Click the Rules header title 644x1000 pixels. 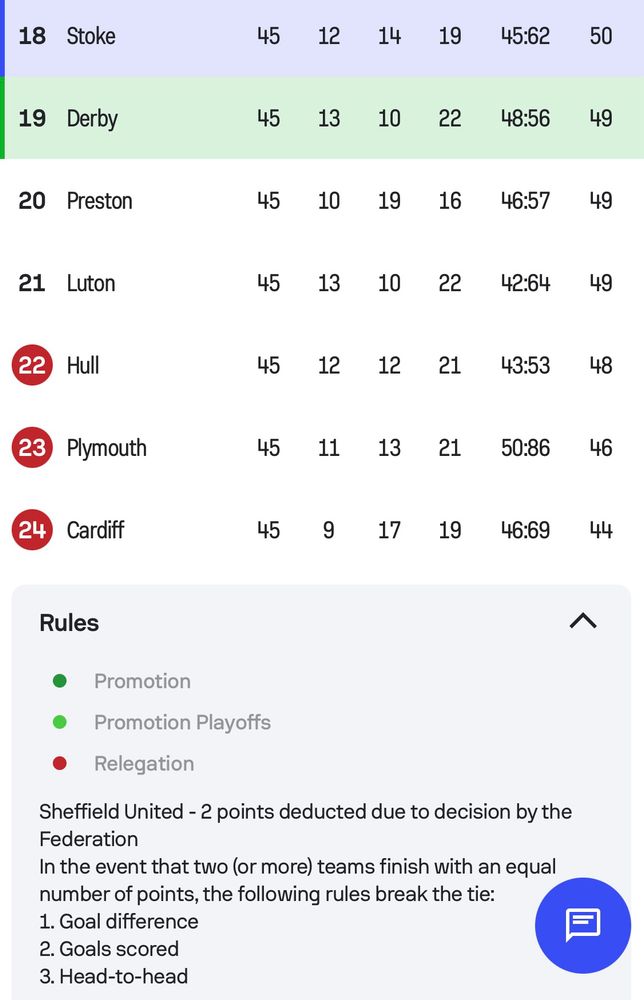[69, 622]
